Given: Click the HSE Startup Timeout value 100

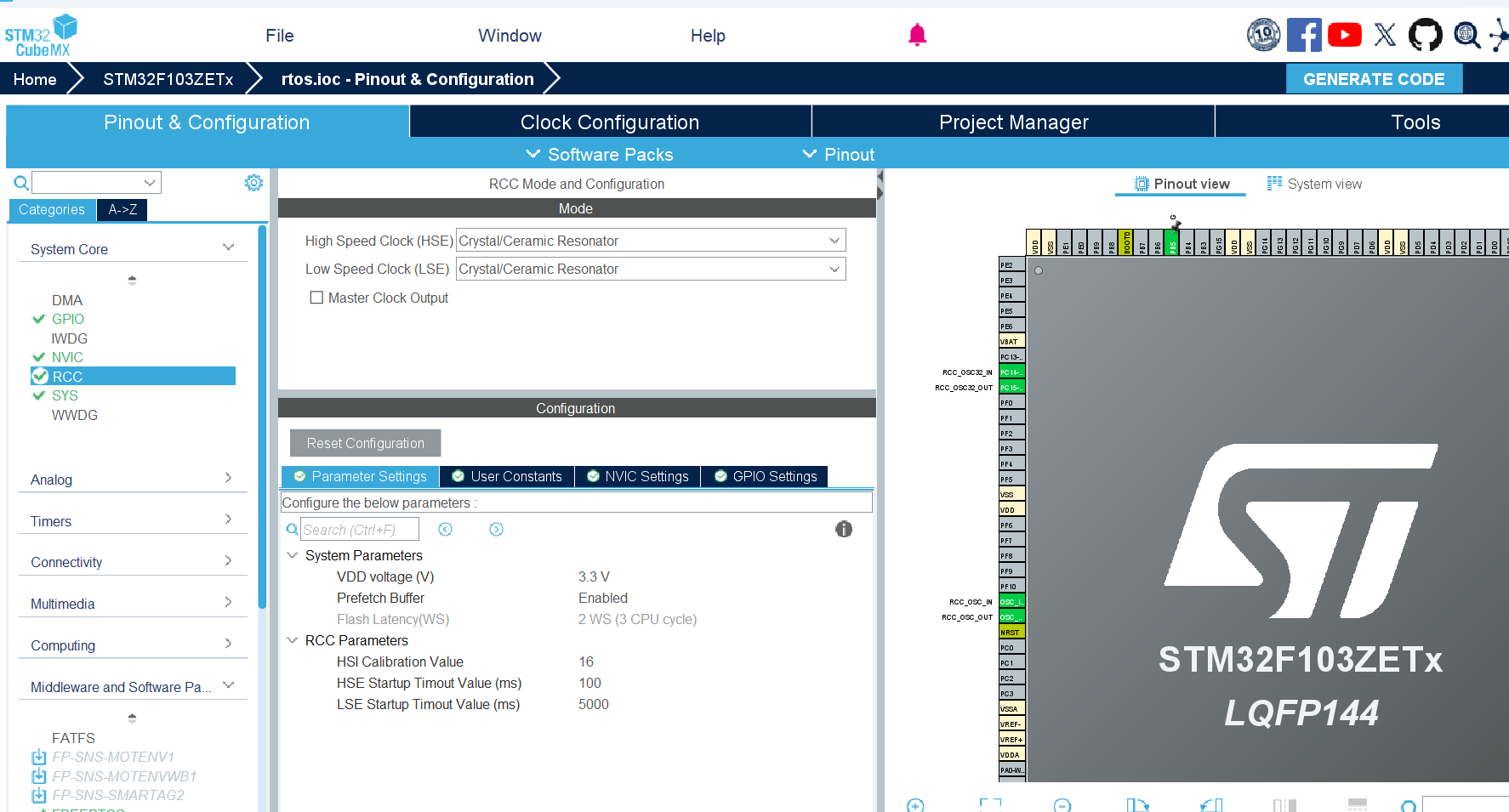Looking at the screenshot, I should pyautogui.click(x=589, y=683).
